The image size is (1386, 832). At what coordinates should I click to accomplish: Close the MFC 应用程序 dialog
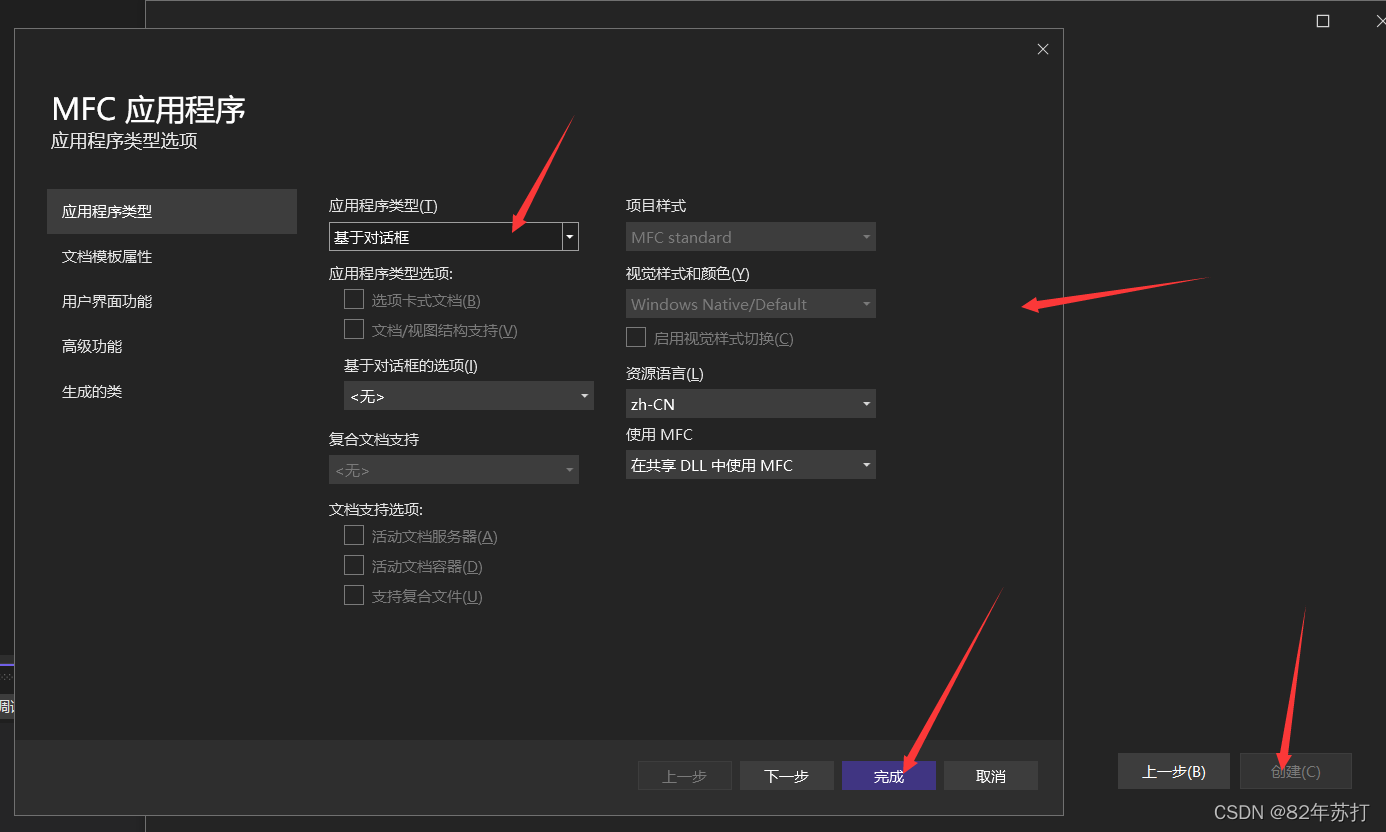[1042, 48]
